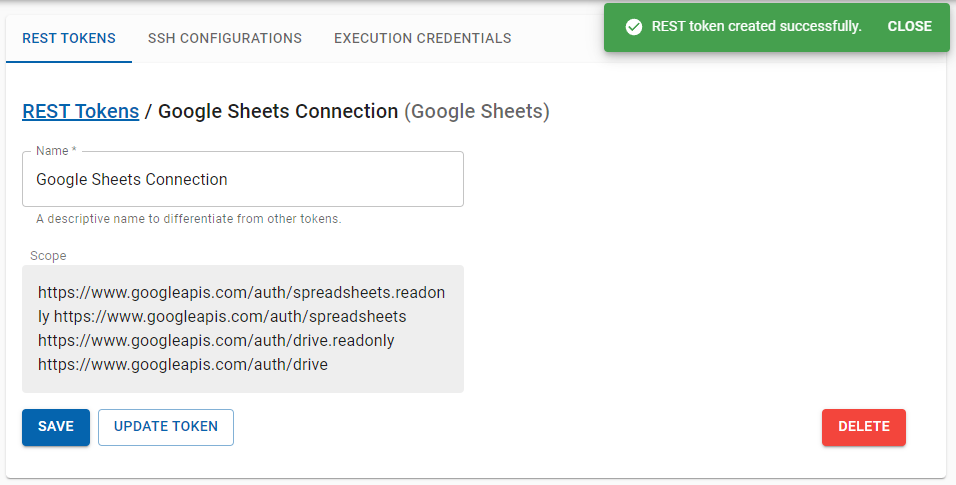Hit the red DELETE button
This screenshot has width=956, height=485.
pyautogui.click(x=863, y=426)
